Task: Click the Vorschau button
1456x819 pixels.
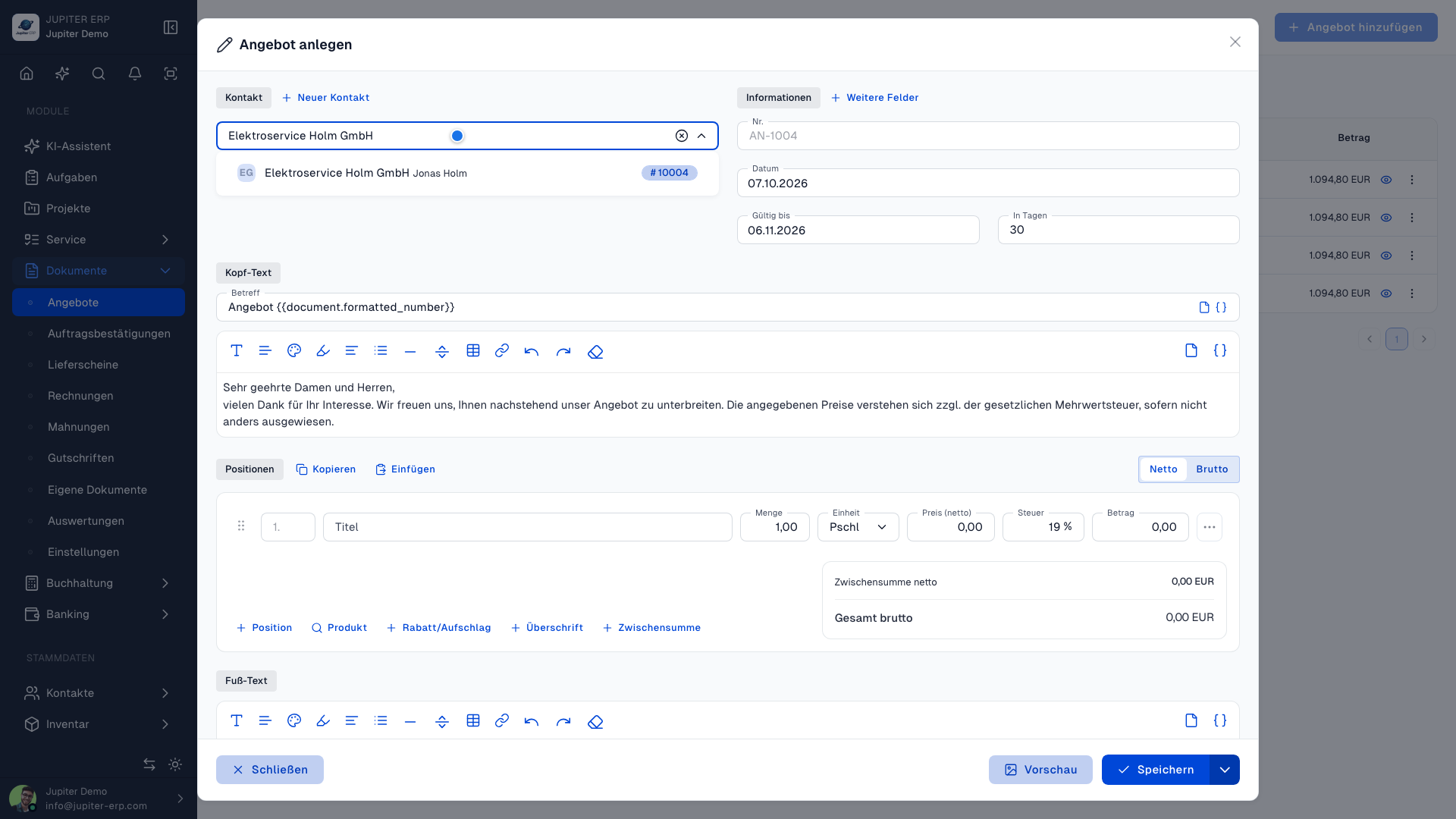Action: [1040, 770]
